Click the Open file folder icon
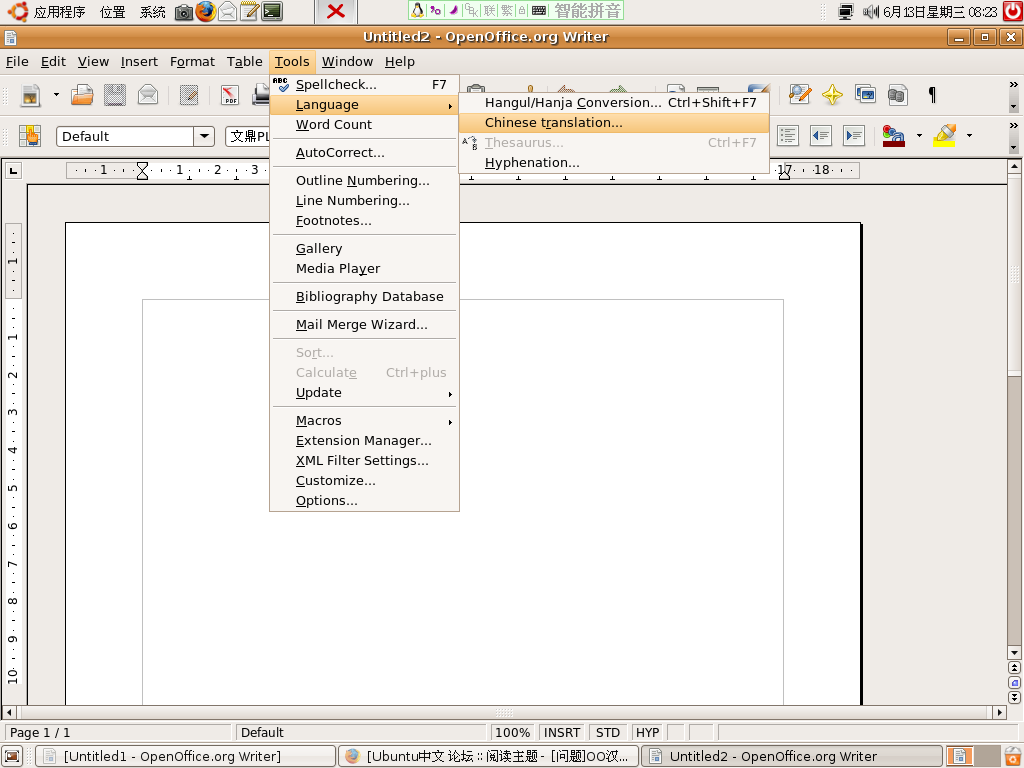 (x=82, y=95)
